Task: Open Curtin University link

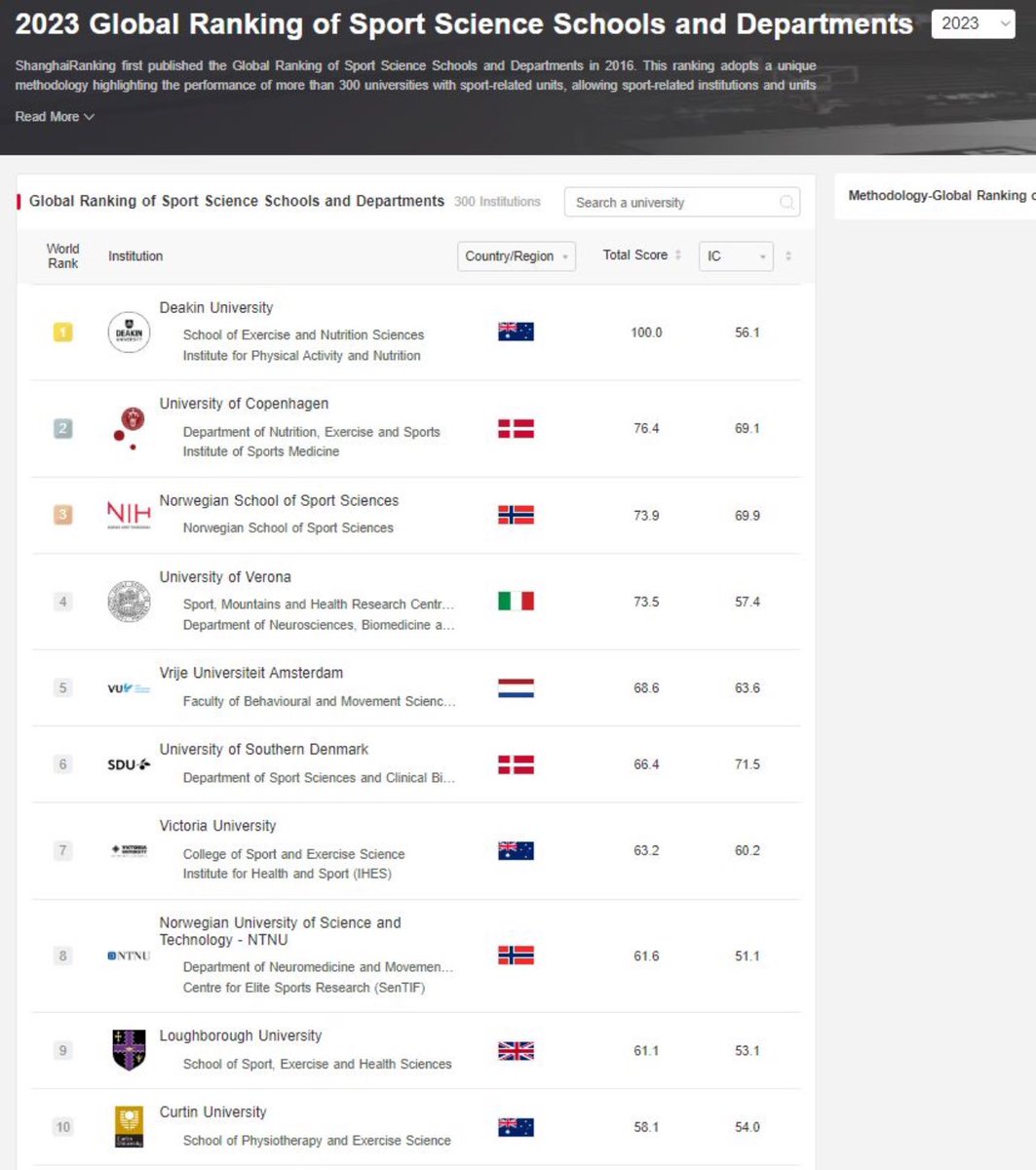Action: [x=212, y=1111]
